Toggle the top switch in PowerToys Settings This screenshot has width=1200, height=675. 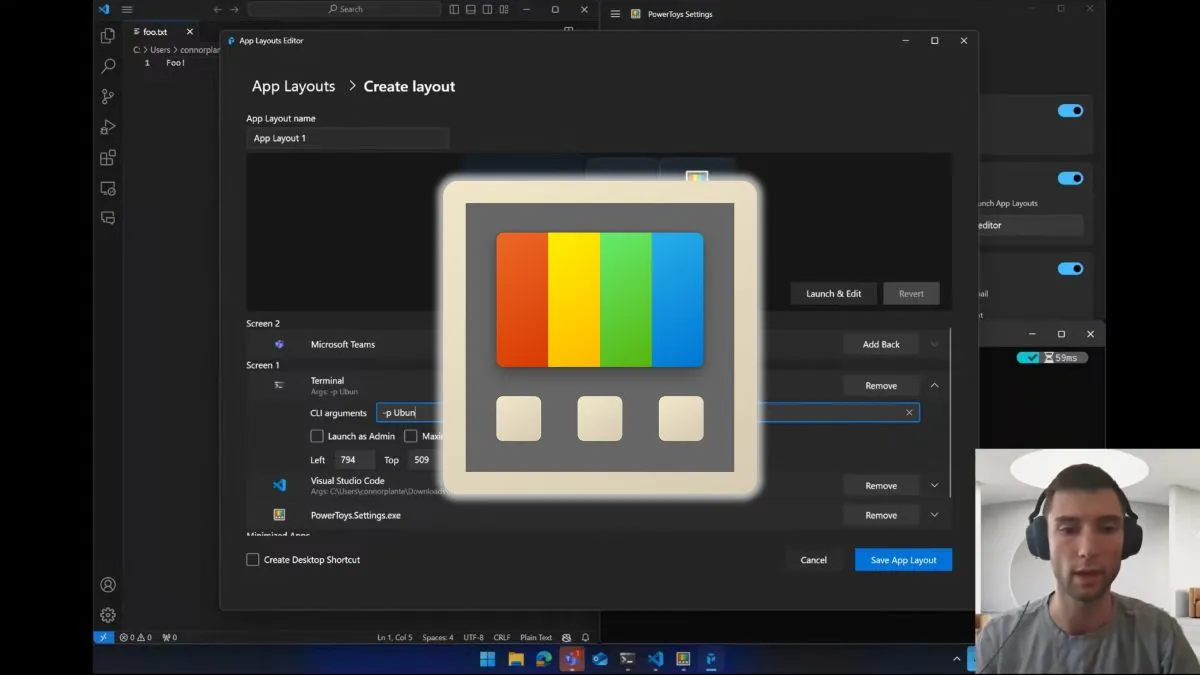(x=1070, y=111)
